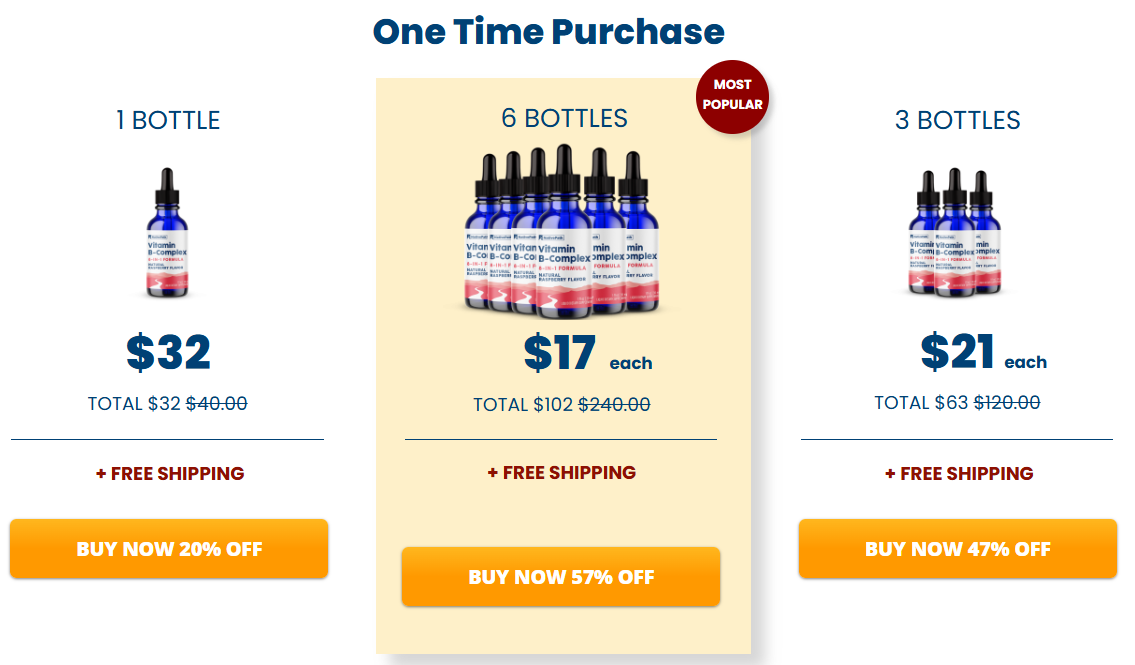Click the six bottles product image
Image resolution: width=1135 pixels, height=665 pixels.
562,232
